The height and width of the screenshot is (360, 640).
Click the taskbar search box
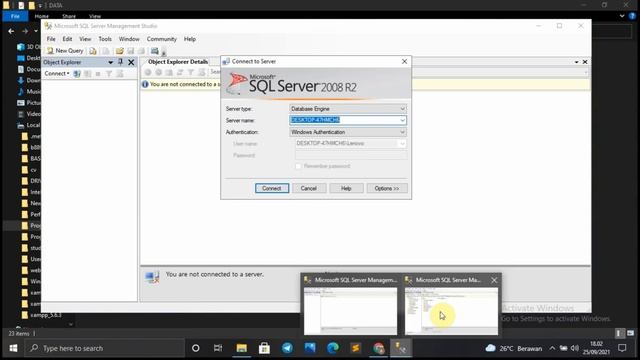pos(105,348)
